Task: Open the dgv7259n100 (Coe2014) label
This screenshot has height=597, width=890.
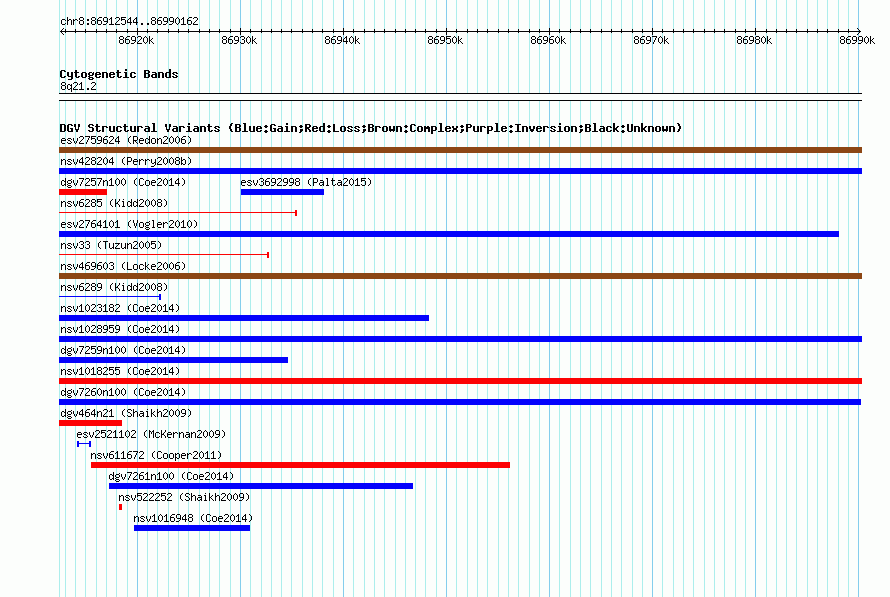Action: (x=123, y=350)
